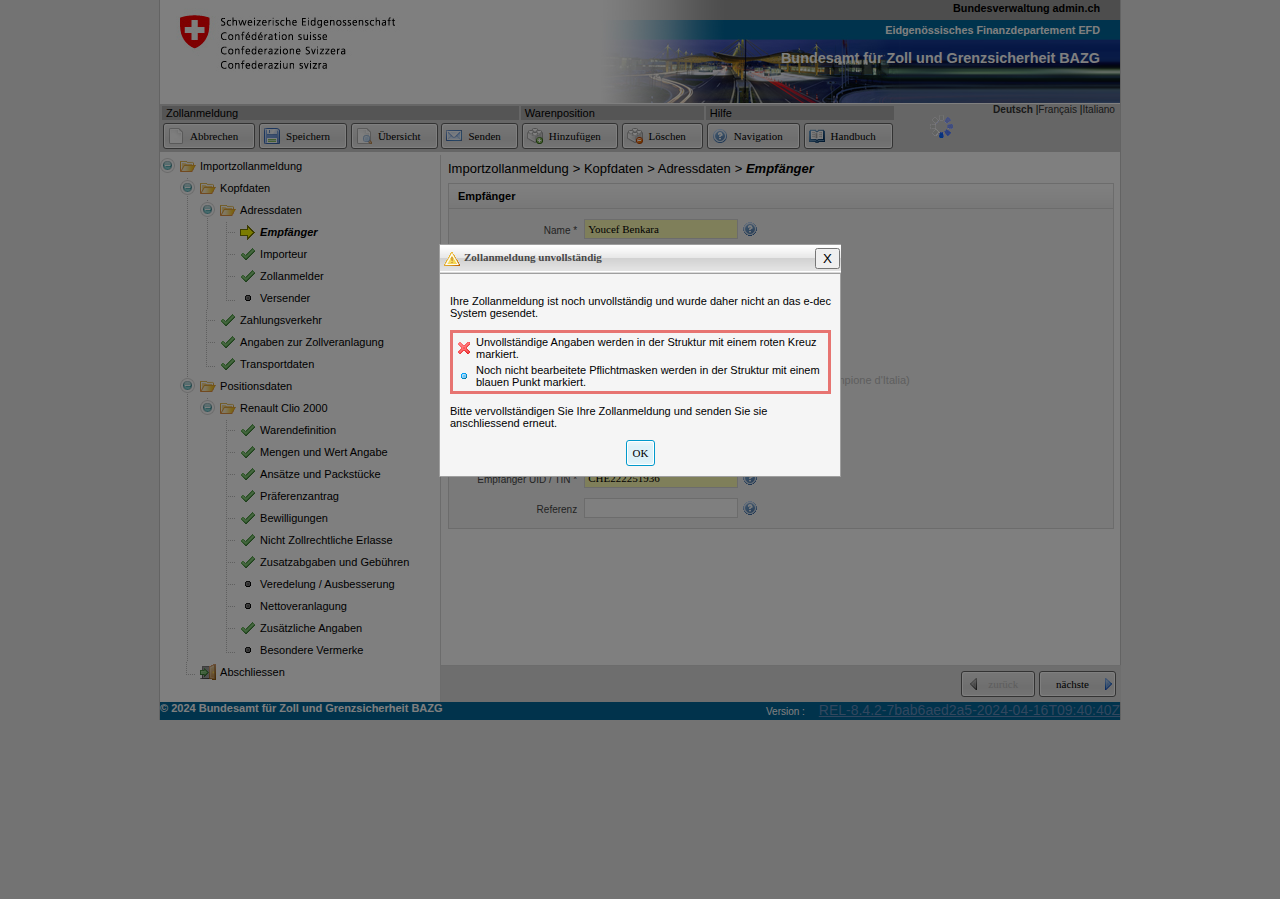Close the Zollanmeldung unvollständig dialog
The height and width of the screenshot is (899, 1280).
(827, 258)
